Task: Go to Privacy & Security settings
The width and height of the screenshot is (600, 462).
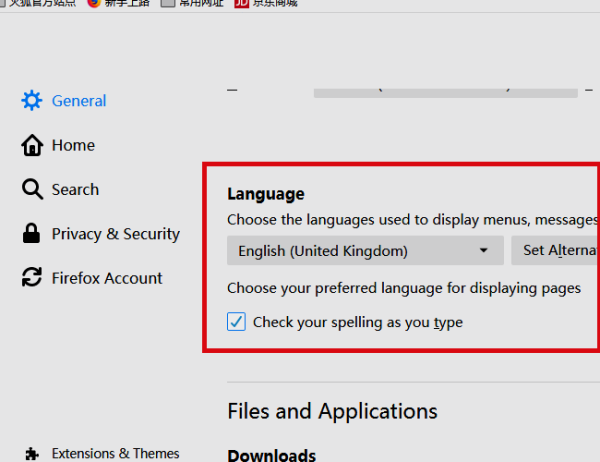Action: coord(101,233)
